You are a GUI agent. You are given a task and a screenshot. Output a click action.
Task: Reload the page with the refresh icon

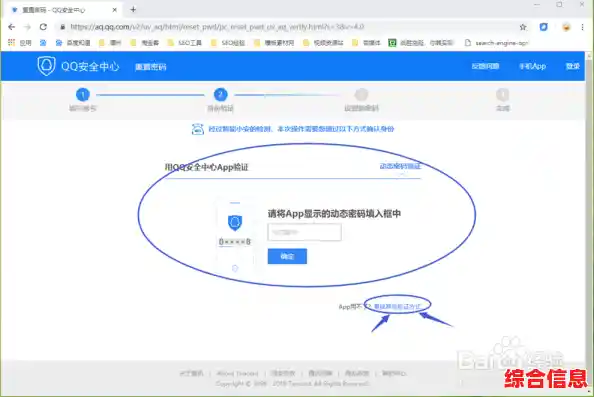[43, 27]
